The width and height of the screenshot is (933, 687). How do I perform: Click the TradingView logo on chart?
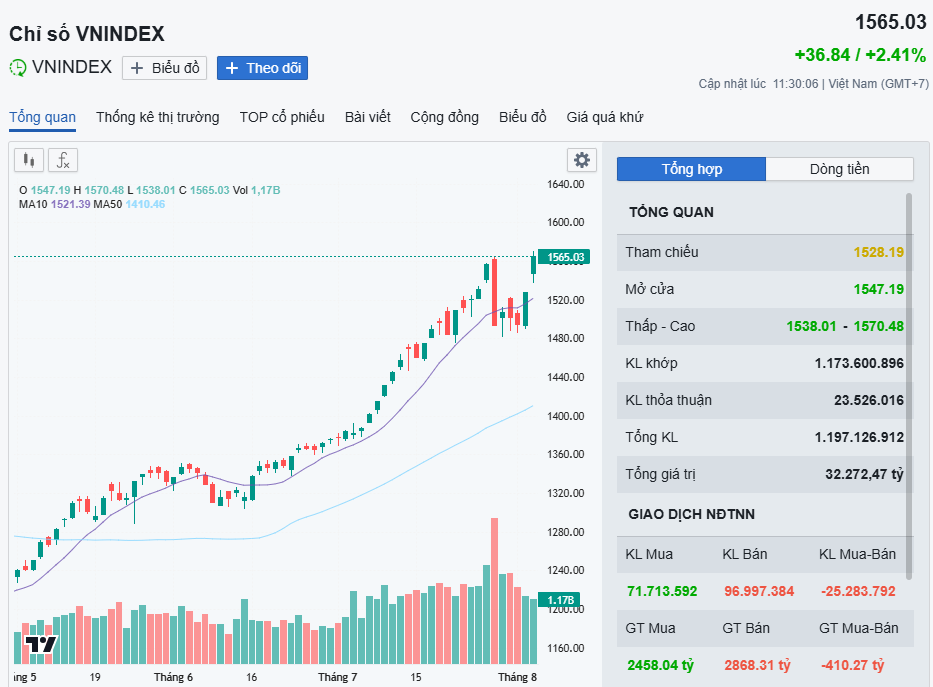pos(40,644)
